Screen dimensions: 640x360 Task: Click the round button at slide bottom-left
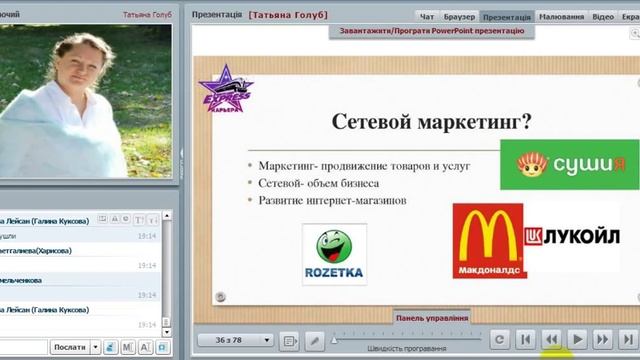pos(220,297)
